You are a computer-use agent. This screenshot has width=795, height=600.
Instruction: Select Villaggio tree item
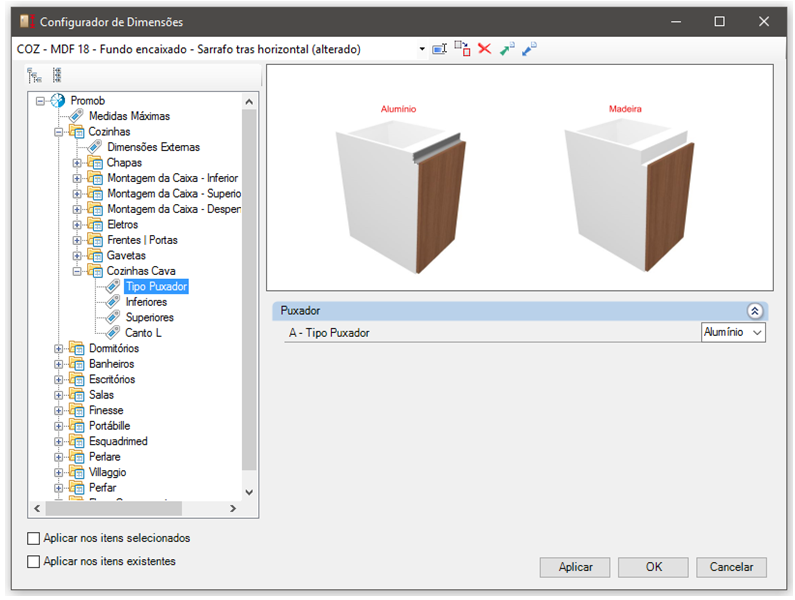click(x=107, y=473)
